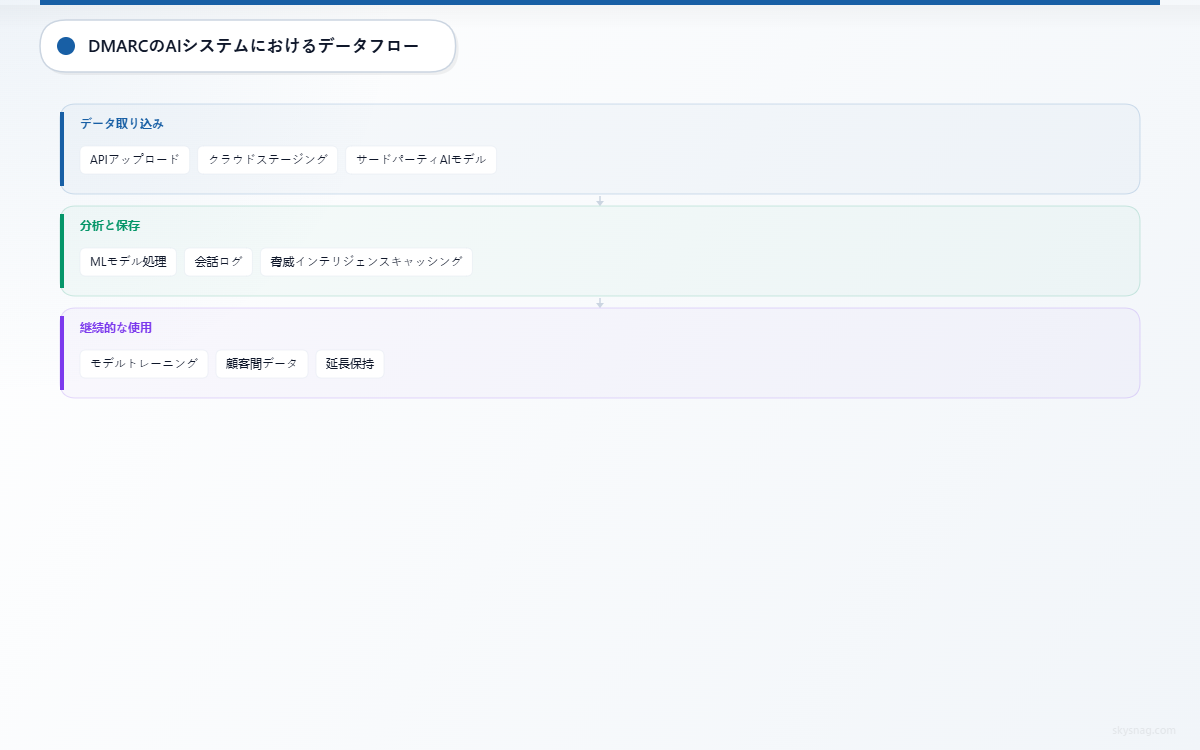Select the データ取り込み section heading
1200x750 pixels.
(122, 124)
